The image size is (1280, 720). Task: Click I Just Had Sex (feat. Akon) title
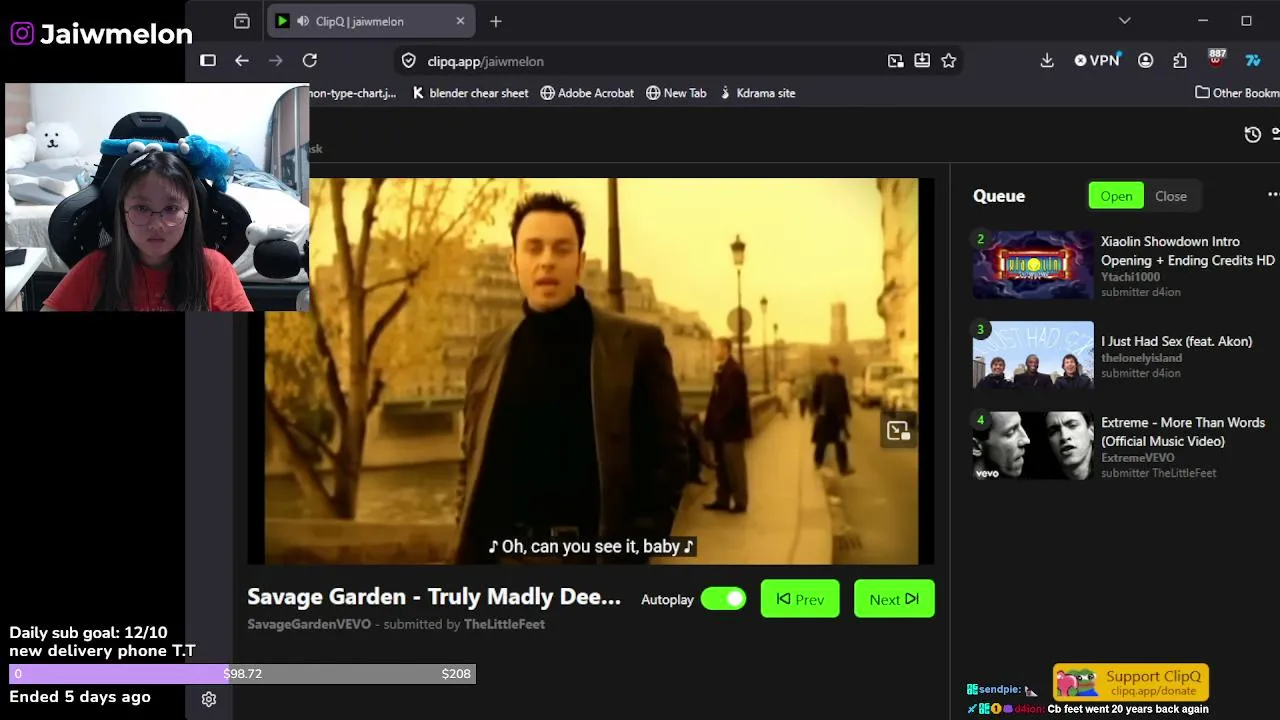coord(1176,341)
